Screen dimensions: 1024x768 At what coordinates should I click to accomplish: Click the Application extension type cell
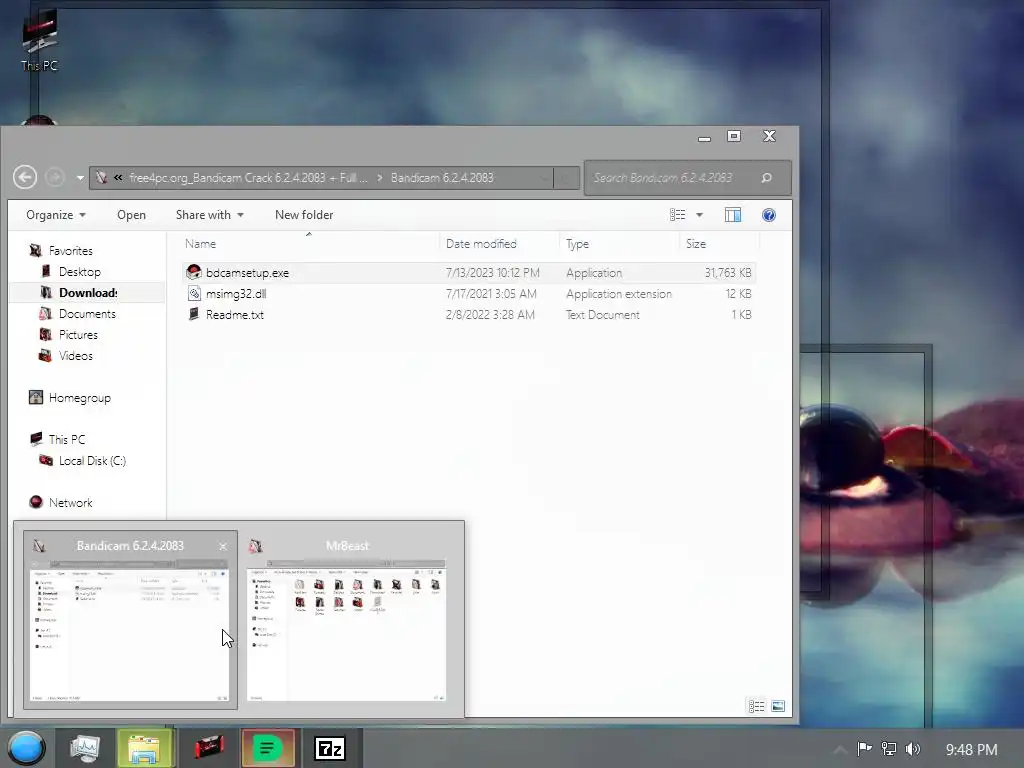coord(618,294)
